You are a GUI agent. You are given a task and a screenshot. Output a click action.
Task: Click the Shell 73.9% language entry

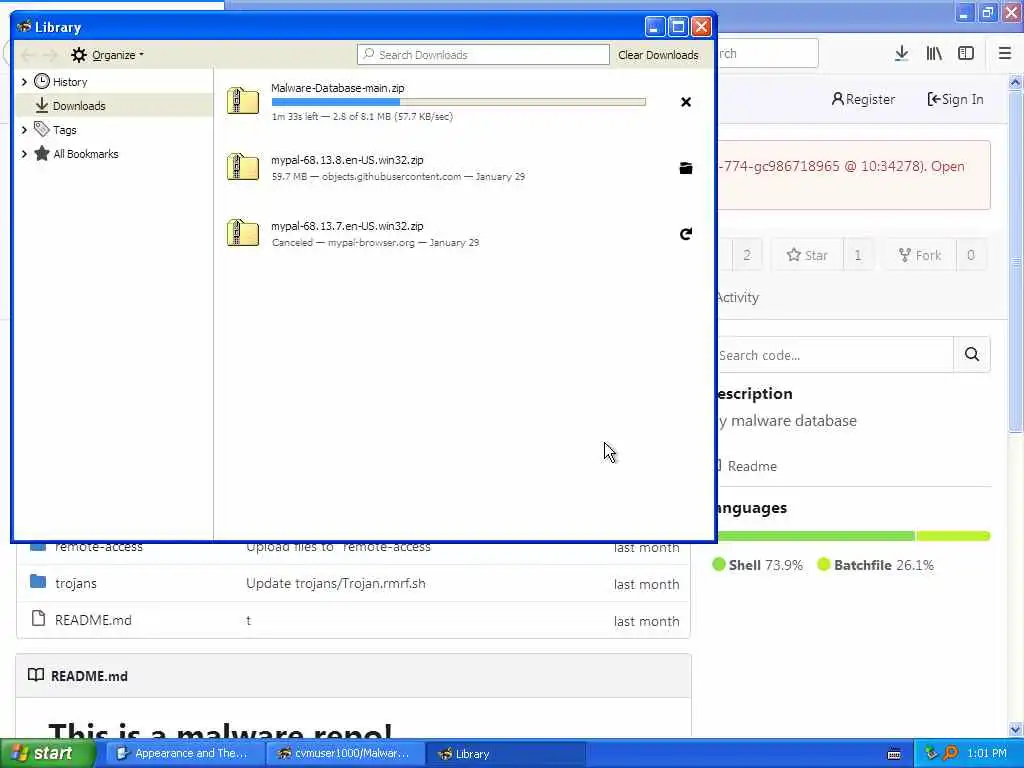(758, 565)
